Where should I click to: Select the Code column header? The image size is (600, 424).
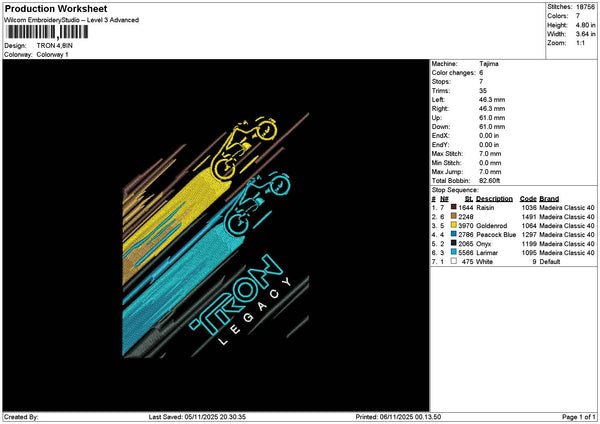tap(528, 199)
